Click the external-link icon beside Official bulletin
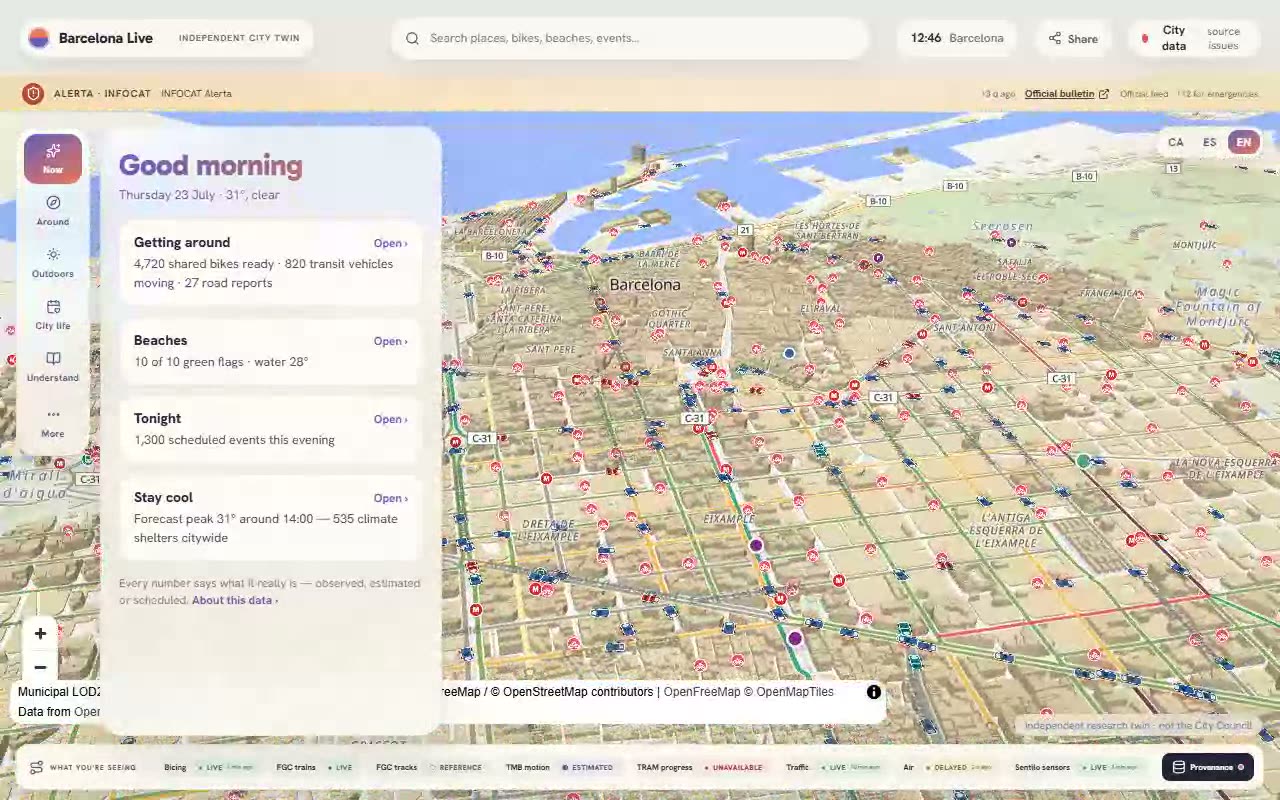The width and height of the screenshot is (1280, 800). (1104, 94)
